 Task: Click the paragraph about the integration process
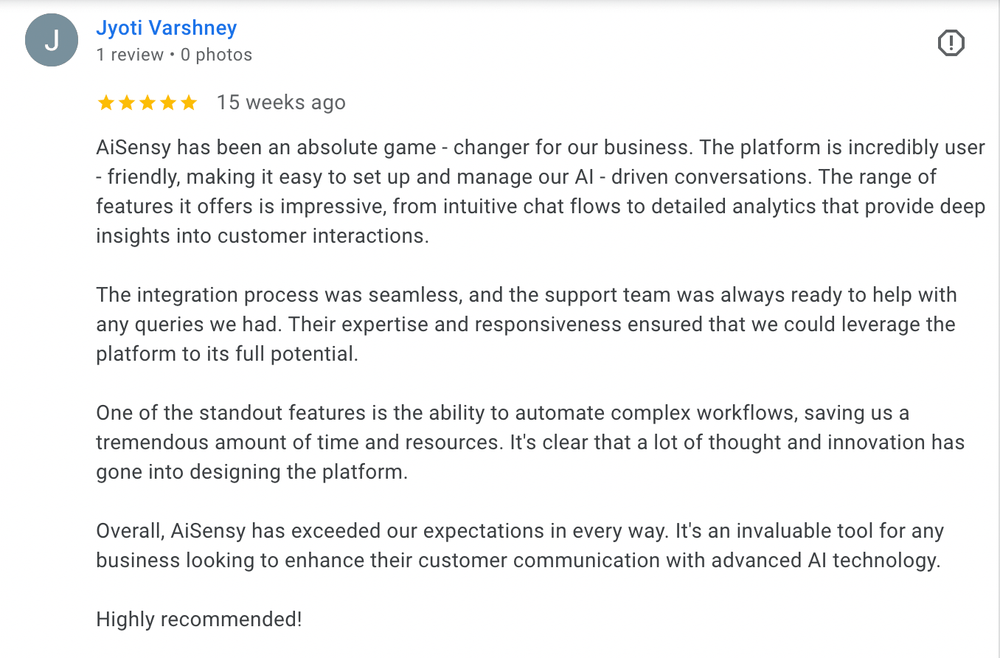[x=526, y=324]
